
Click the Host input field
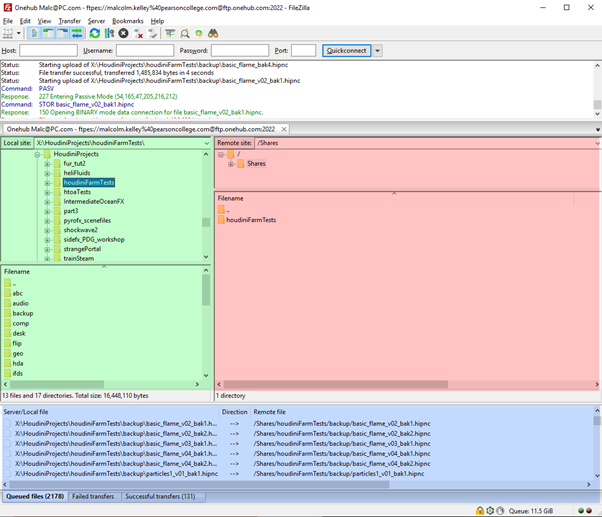pyautogui.click(x=48, y=51)
